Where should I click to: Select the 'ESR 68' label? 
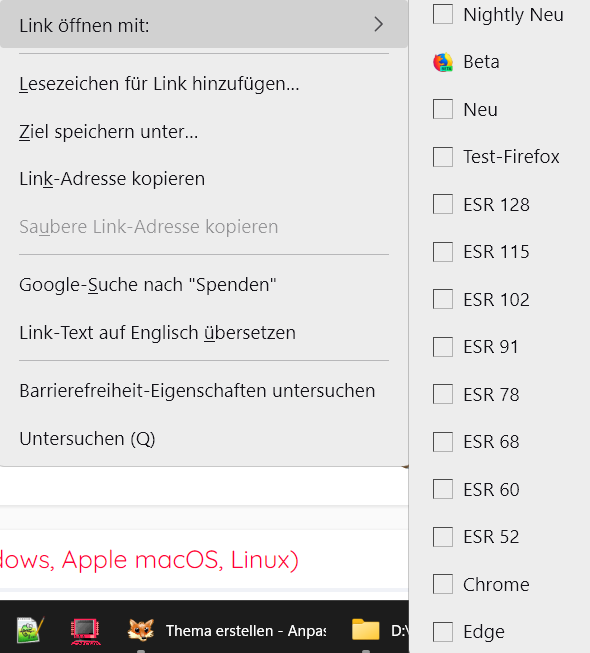(491, 442)
